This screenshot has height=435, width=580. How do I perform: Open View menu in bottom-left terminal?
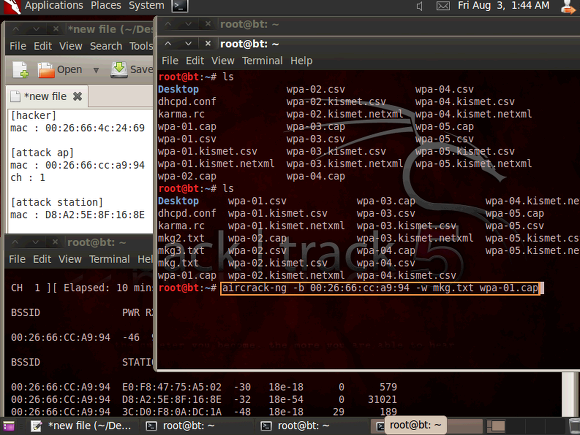[70, 259]
